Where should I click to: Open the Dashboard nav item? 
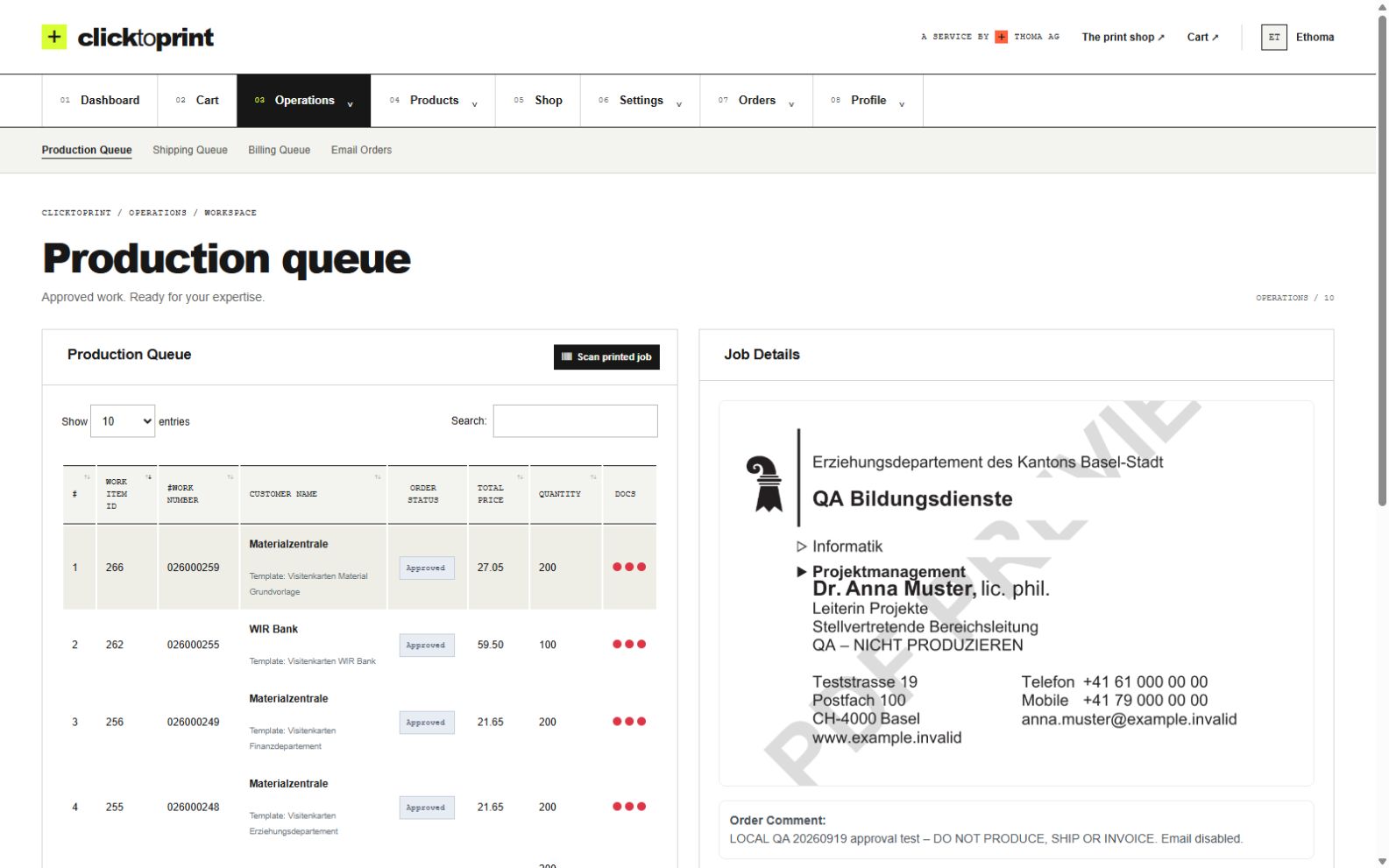click(100, 101)
